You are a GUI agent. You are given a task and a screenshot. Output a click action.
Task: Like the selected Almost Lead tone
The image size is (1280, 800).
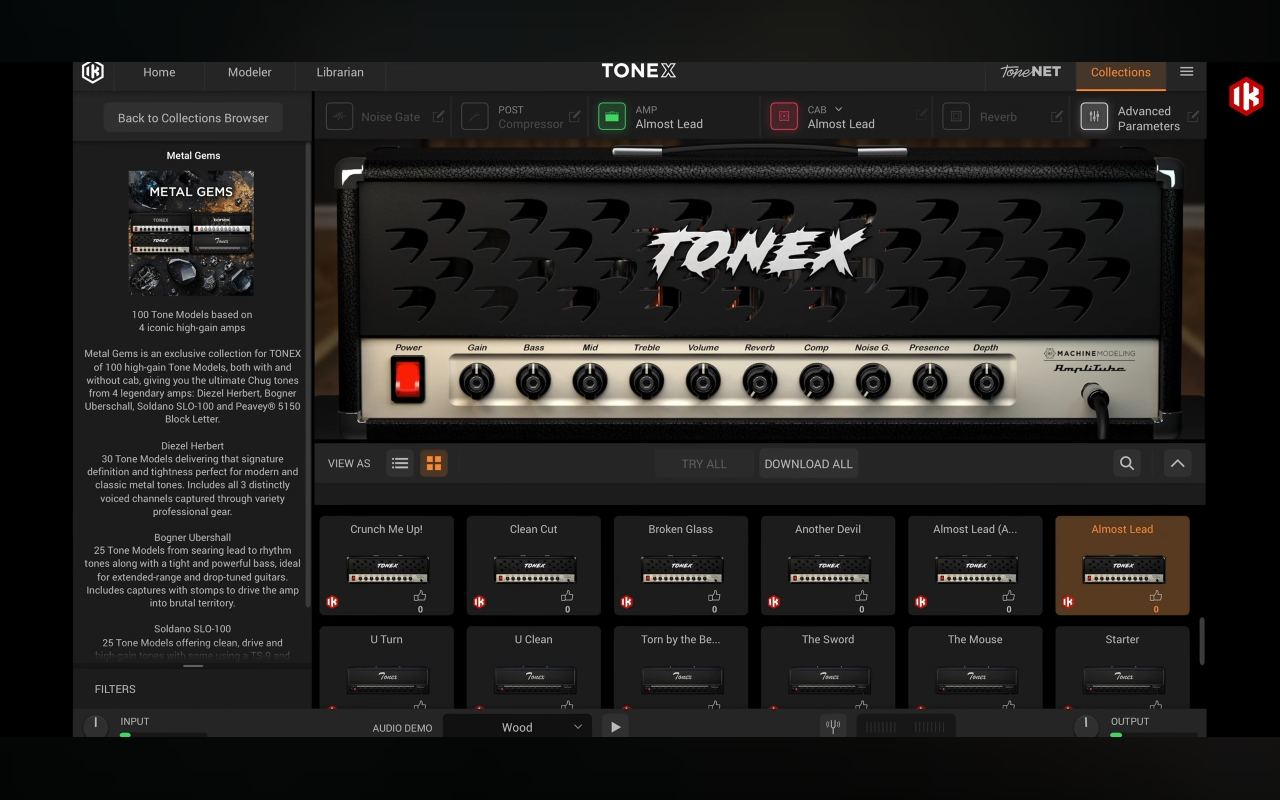[1156, 596]
